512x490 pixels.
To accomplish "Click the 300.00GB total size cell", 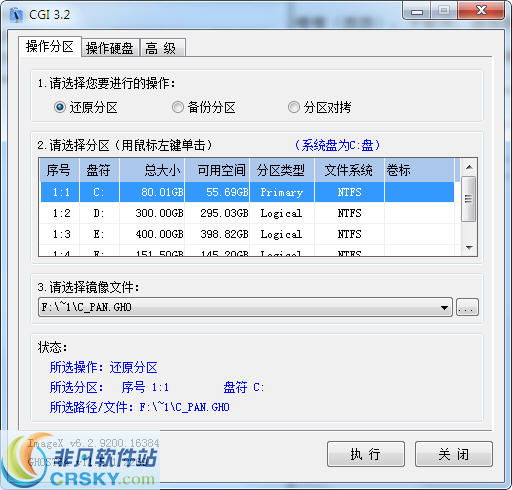I will pyautogui.click(x=152, y=213).
